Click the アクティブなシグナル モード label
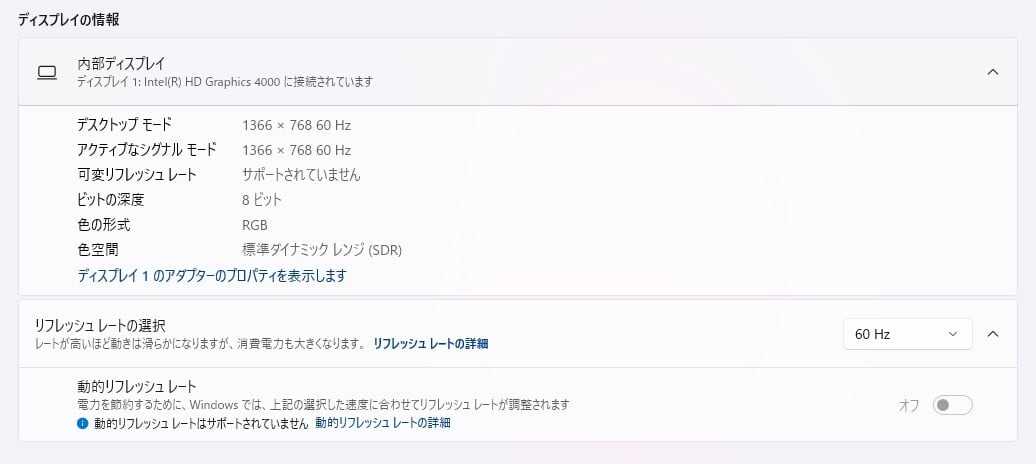Viewport: 1036px width, 464px height. (147, 150)
